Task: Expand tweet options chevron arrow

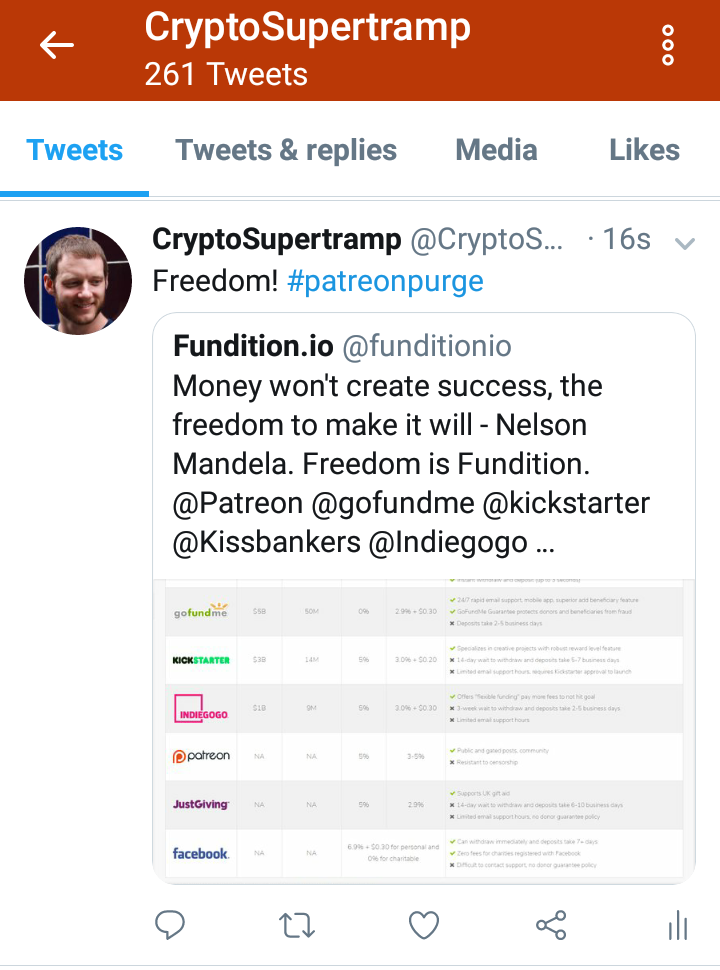Action: coord(685,243)
